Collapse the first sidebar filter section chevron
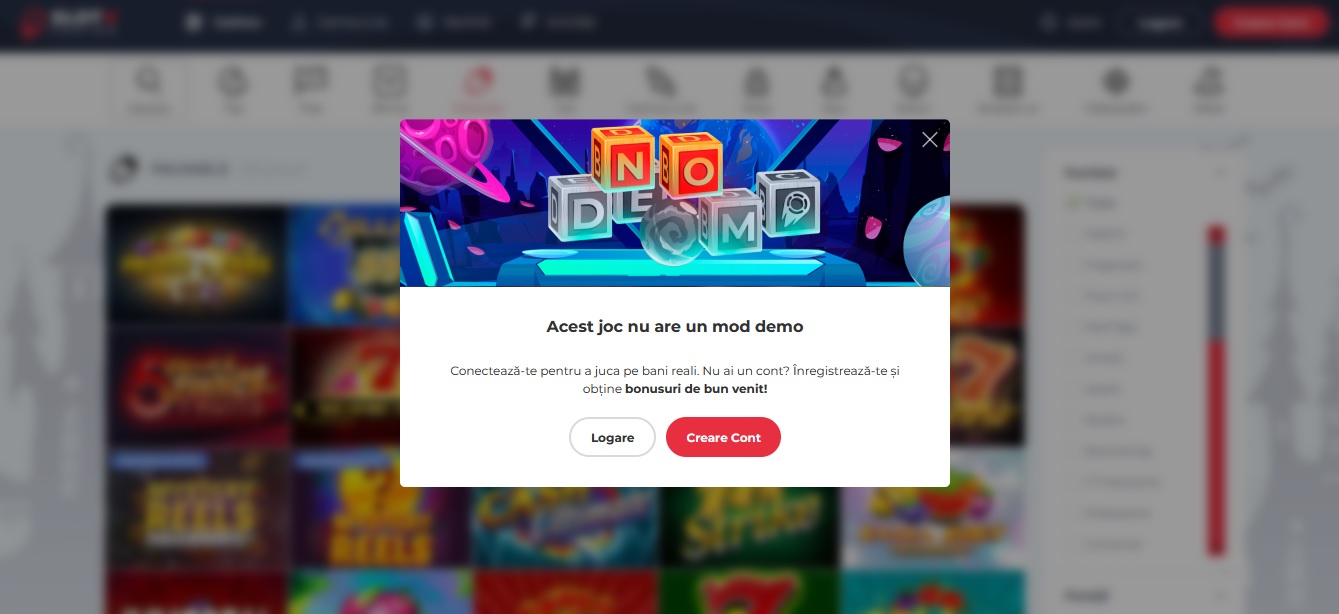Viewport: 1339px width, 614px height. [x=1221, y=173]
